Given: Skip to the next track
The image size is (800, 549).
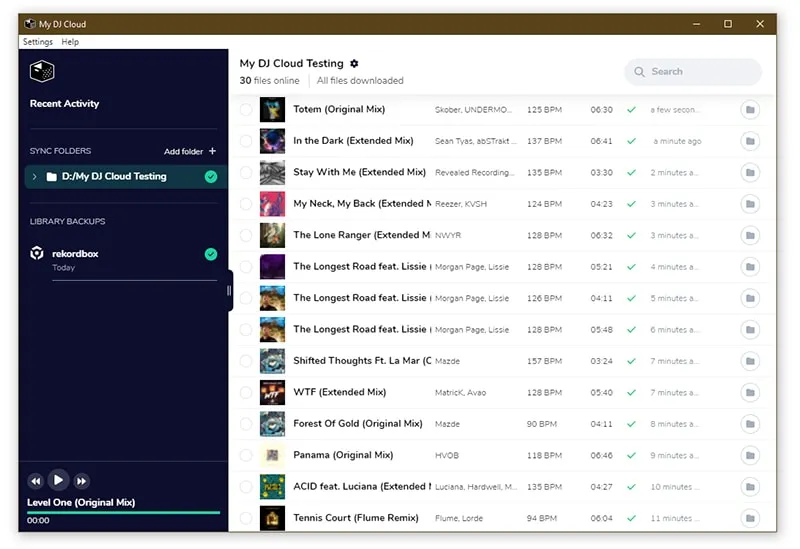Looking at the screenshot, I should (81, 481).
